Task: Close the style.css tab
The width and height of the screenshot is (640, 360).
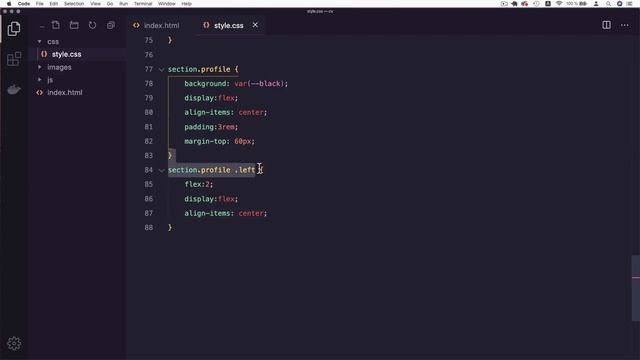Action: 255,25
